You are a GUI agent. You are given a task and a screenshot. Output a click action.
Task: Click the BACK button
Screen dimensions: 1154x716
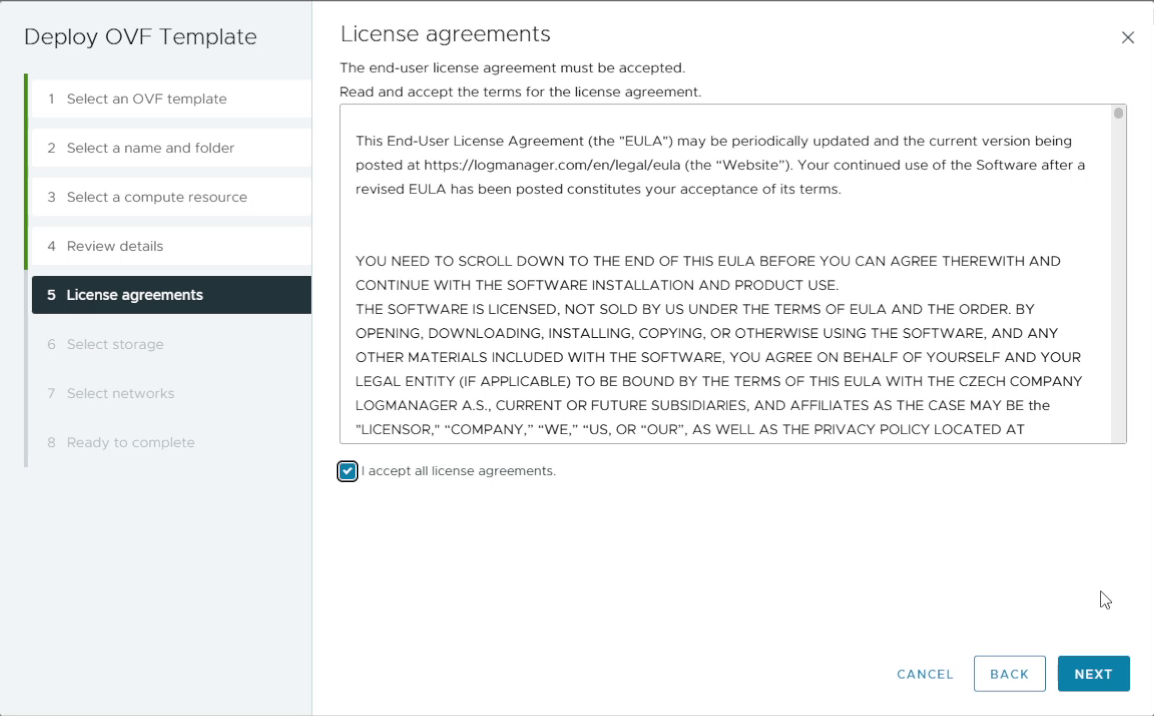1009,673
